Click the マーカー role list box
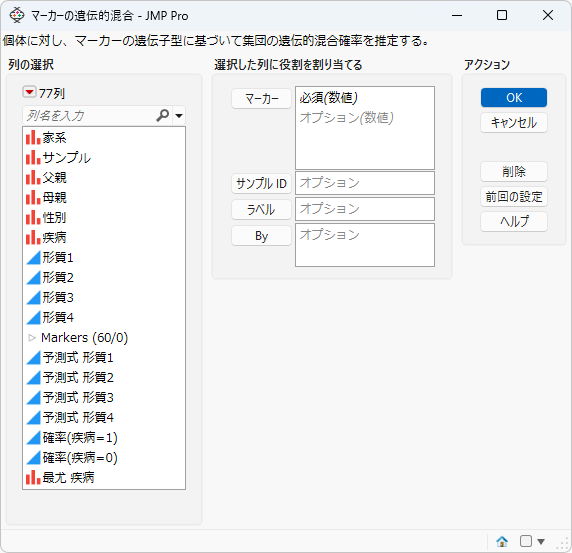 pyautogui.click(x=365, y=128)
